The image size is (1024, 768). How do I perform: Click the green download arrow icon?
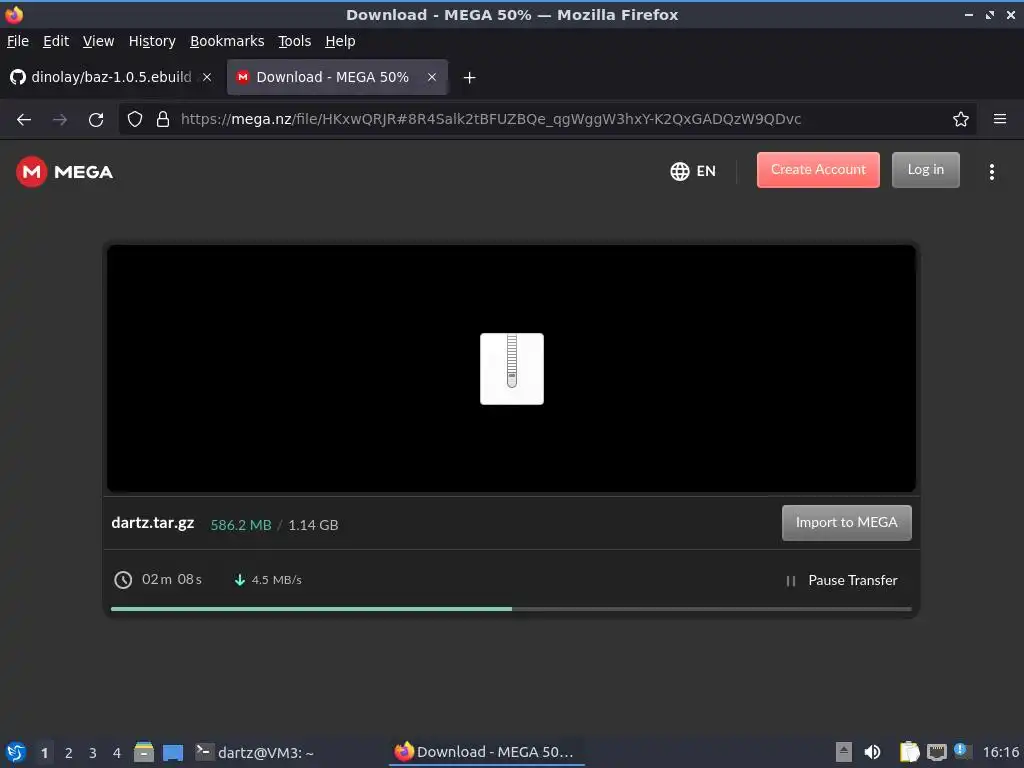(x=240, y=580)
